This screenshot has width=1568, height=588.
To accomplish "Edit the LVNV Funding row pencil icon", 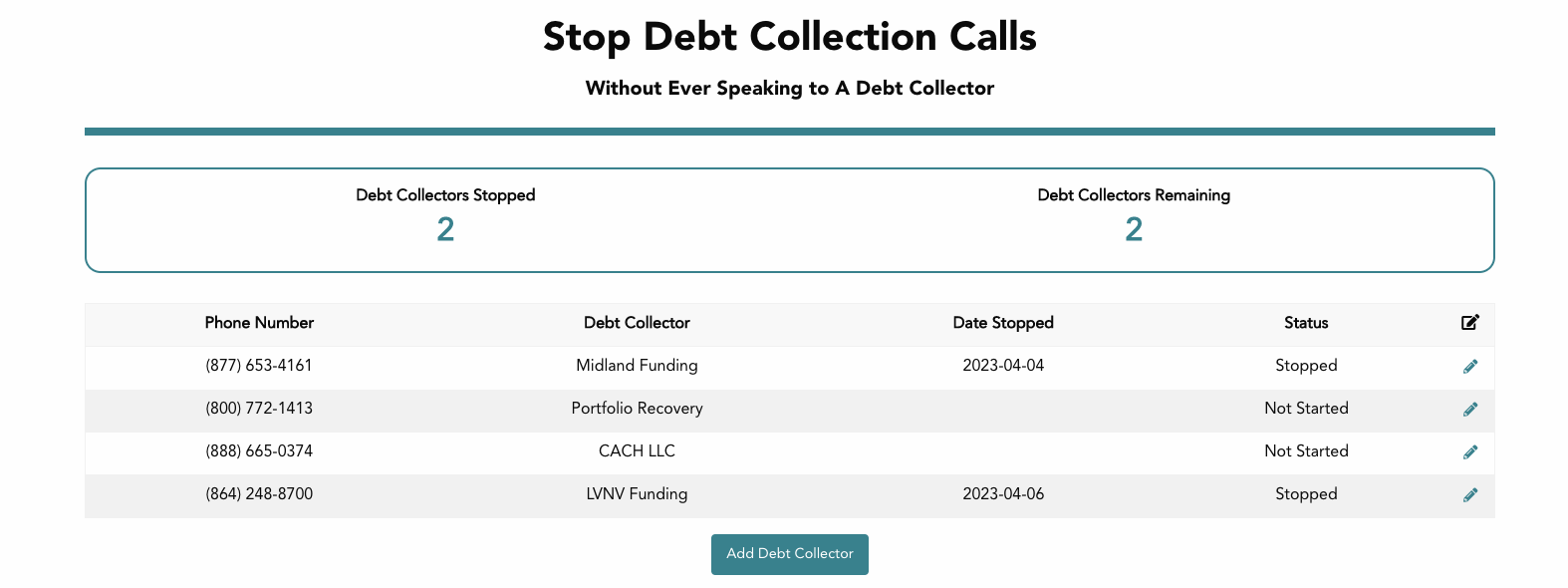I will pos(1469,494).
